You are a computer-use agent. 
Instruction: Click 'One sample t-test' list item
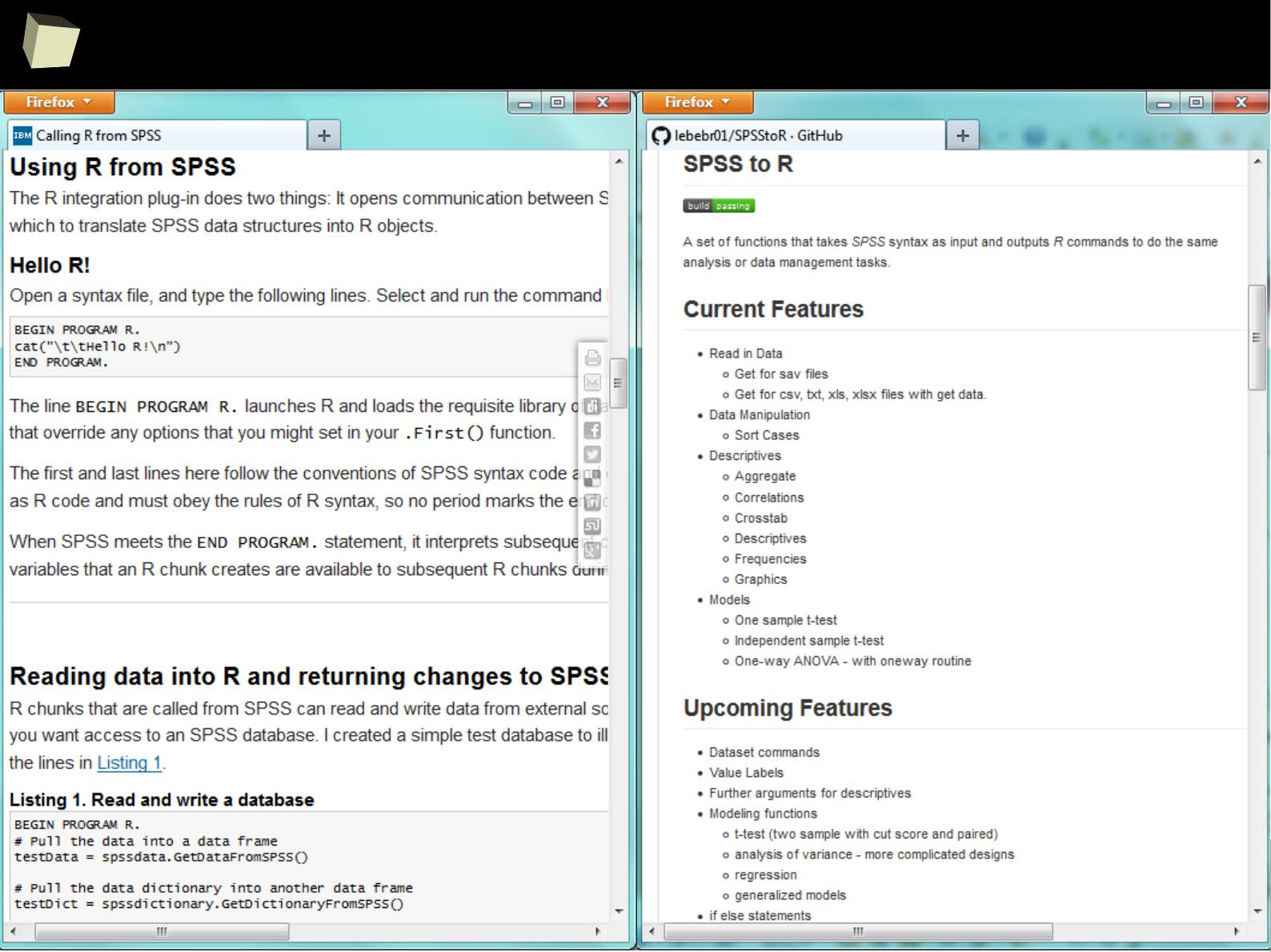point(786,620)
